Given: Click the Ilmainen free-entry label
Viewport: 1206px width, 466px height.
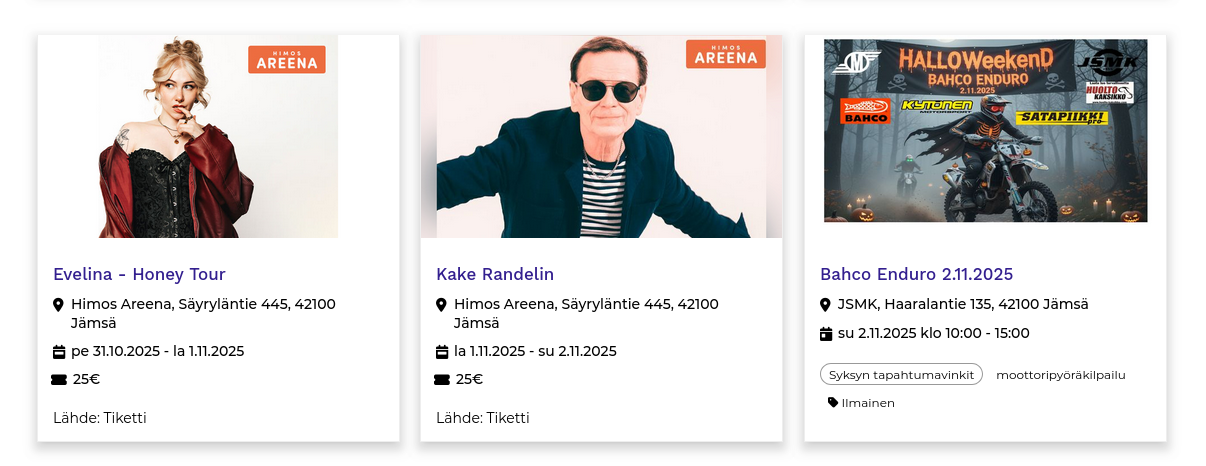Looking at the screenshot, I should 868,403.
